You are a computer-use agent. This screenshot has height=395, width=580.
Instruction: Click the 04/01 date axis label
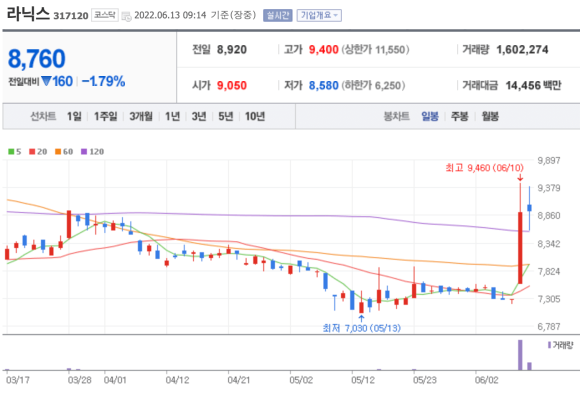click(x=115, y=380)
